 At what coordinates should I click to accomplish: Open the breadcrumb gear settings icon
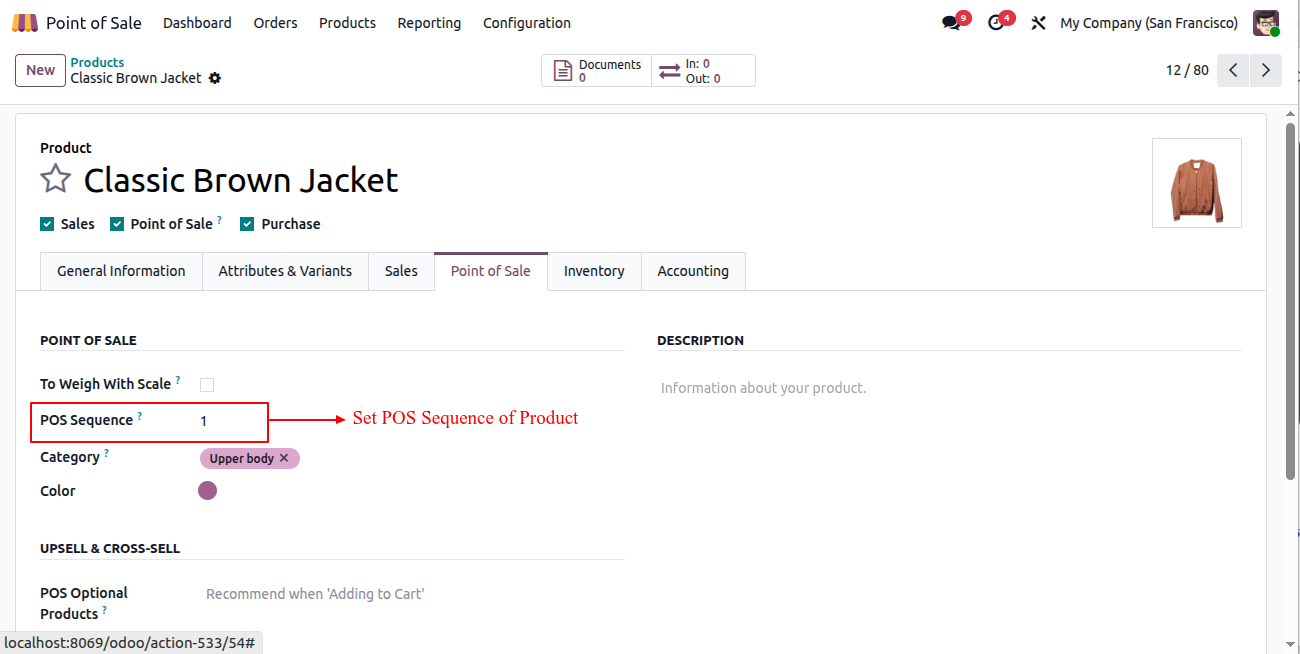click(x=214, y=78)
